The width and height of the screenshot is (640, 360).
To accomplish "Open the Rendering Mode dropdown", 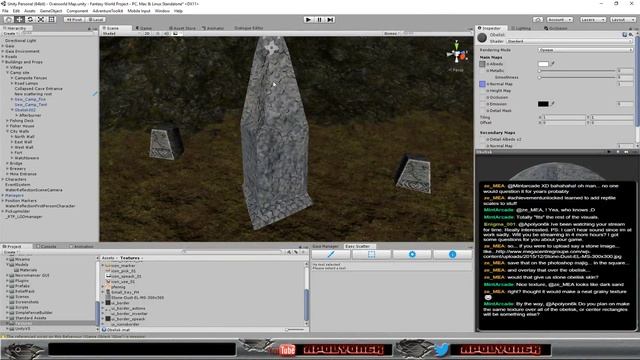I will tap(585, 50).
